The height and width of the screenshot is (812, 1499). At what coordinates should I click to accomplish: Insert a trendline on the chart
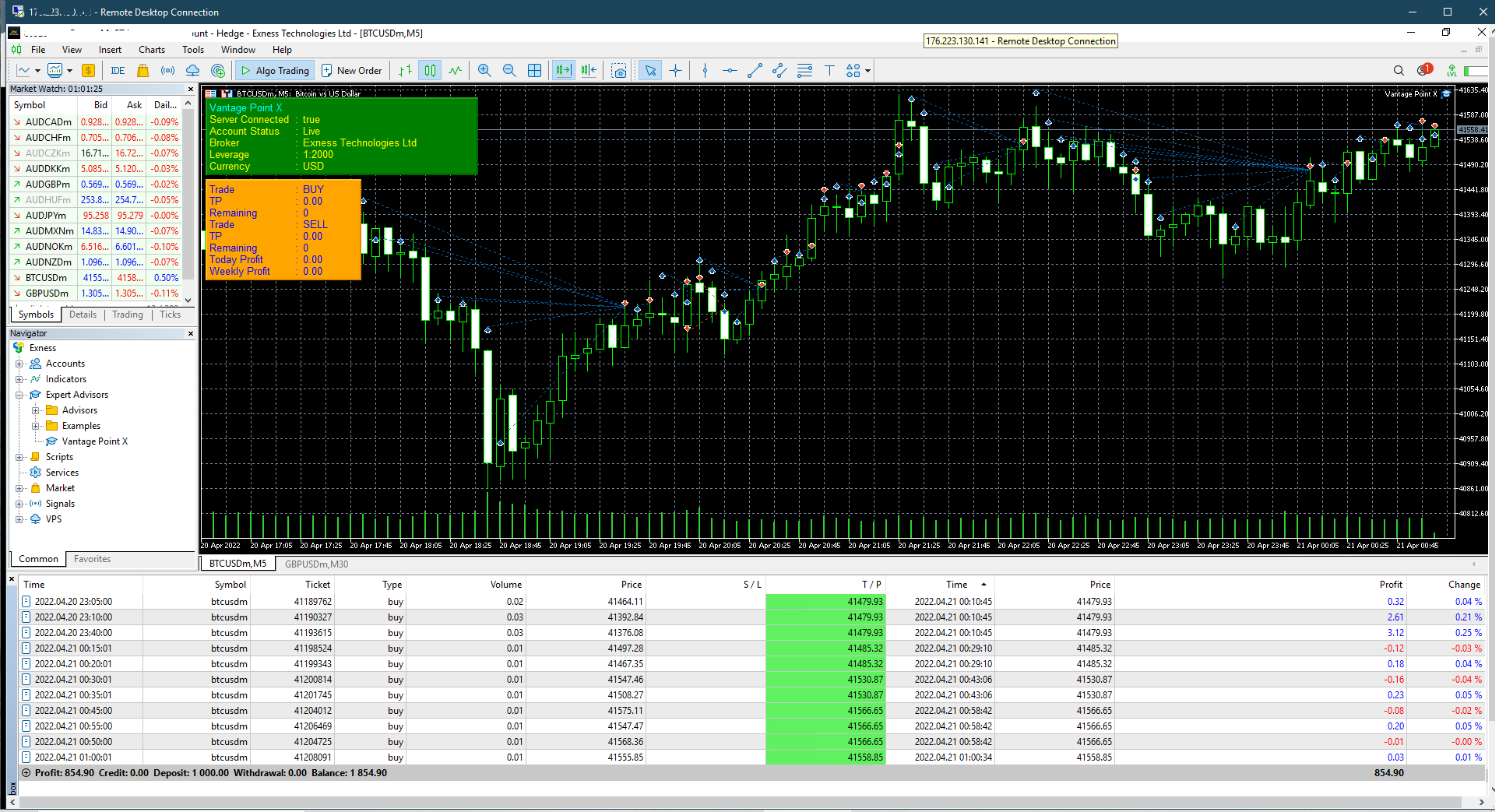(x=753, y=70)
